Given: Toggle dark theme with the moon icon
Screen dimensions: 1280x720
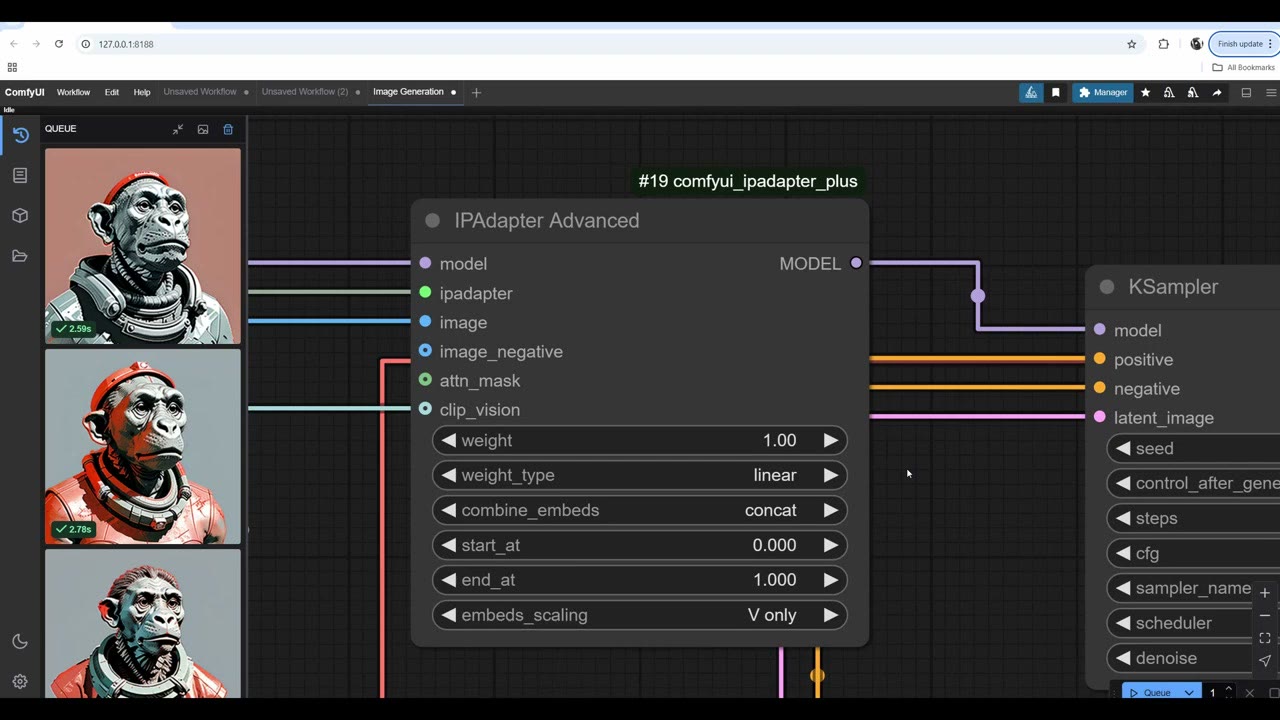Looking at the screenshot, I should (x=20, y=642).
